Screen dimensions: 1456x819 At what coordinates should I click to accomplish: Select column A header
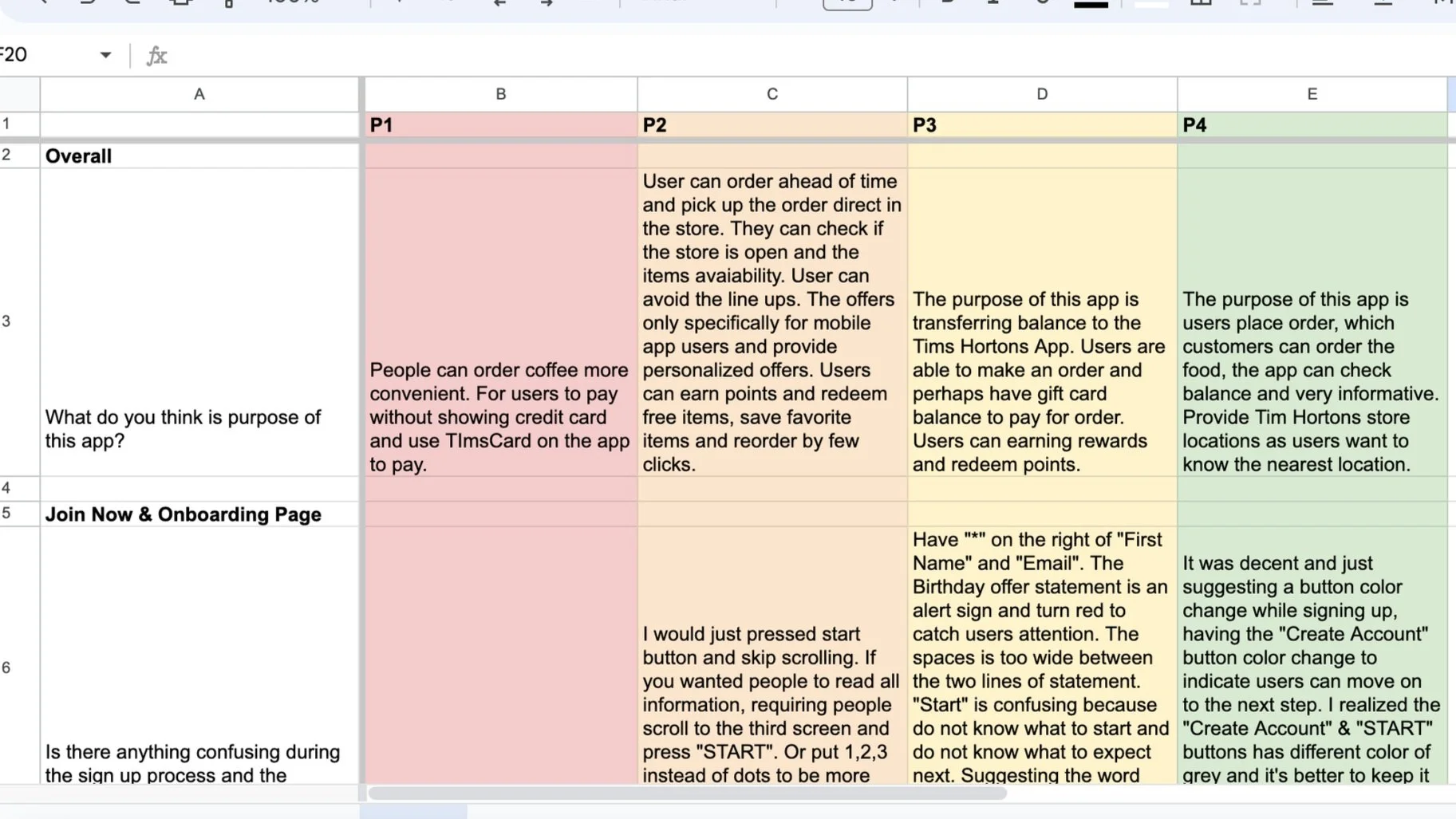pos(199,94)
